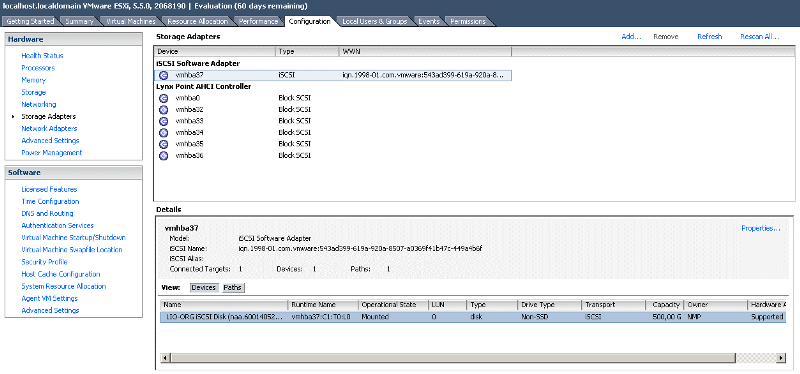The width and height of the screenshot is (800, 374).
Task: Click the vmhba0 adapter icon
Action: 164,98
